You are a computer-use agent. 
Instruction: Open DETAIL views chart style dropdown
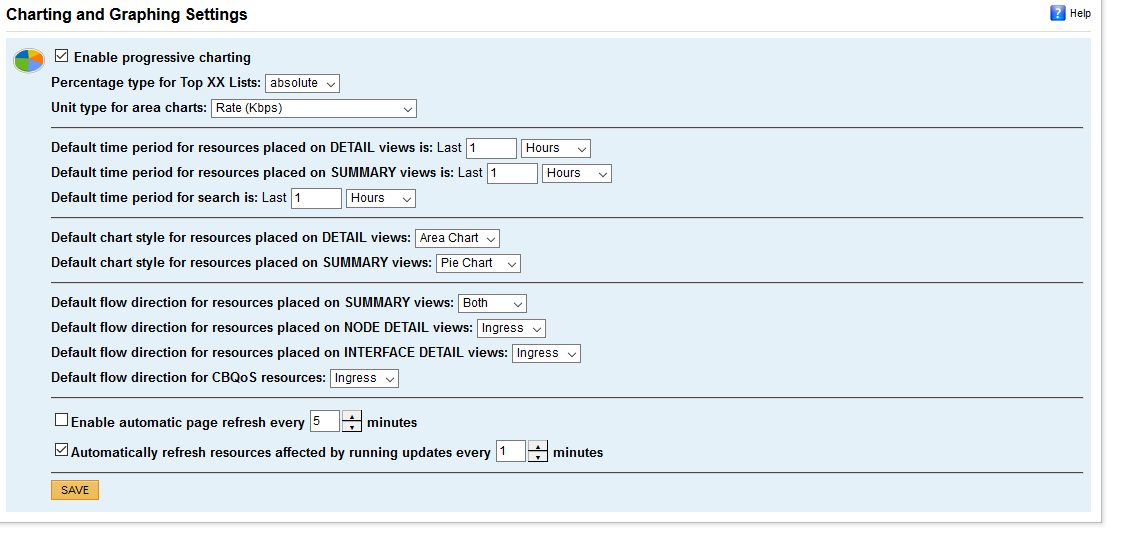pyautogui.click(x=457, y=238)
